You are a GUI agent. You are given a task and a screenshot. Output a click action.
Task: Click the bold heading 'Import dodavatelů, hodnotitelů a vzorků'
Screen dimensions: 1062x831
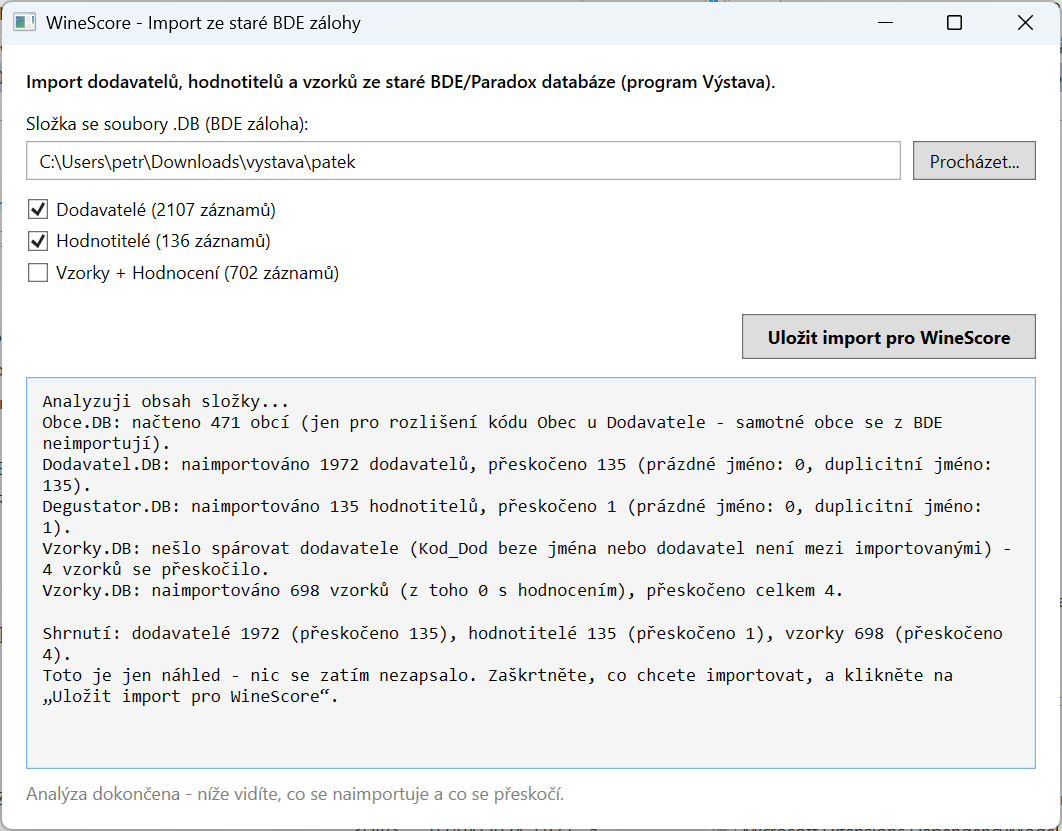(x=401, y=82)
